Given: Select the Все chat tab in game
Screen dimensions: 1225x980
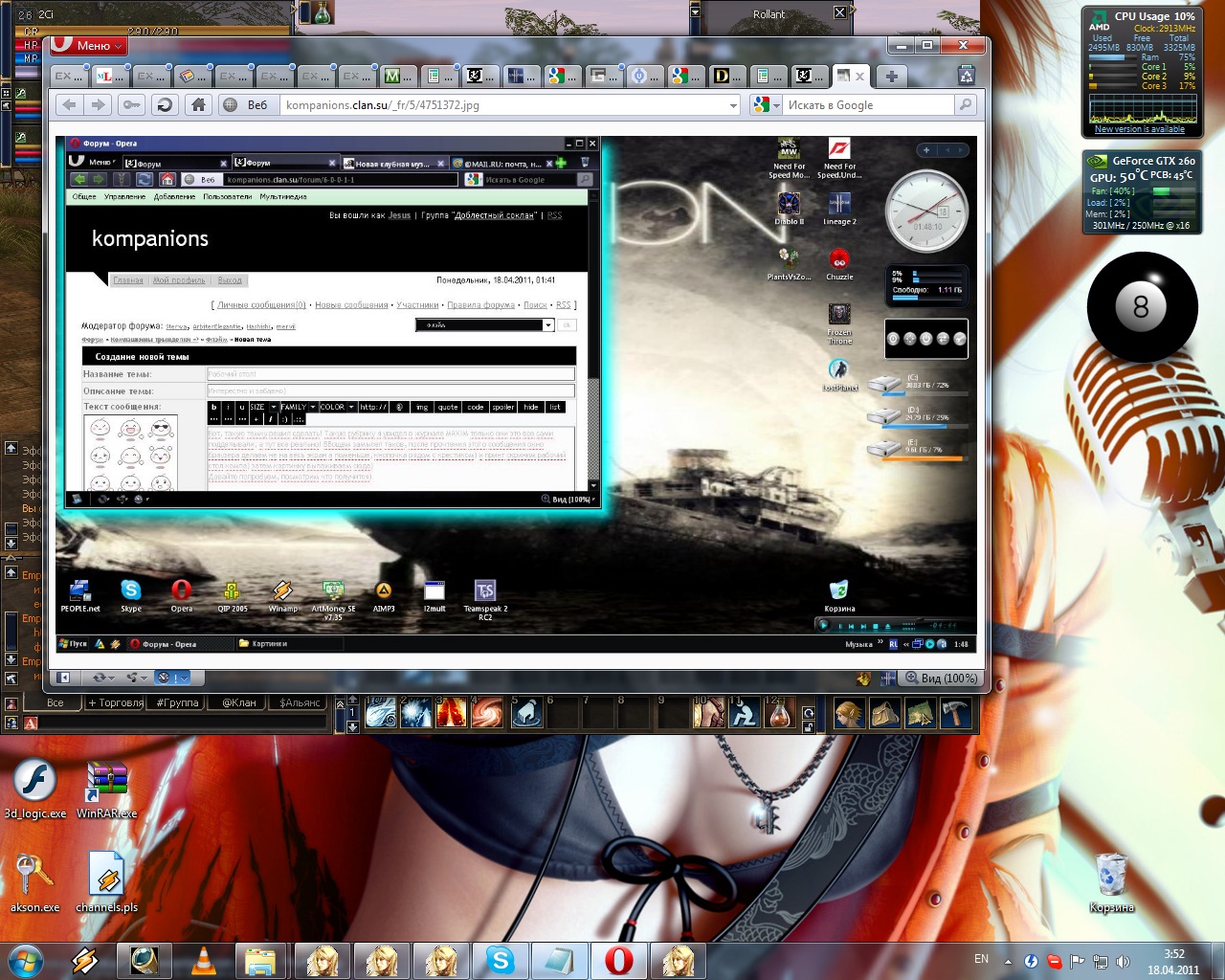Looking at the screenshot, I should coord(56,702).
